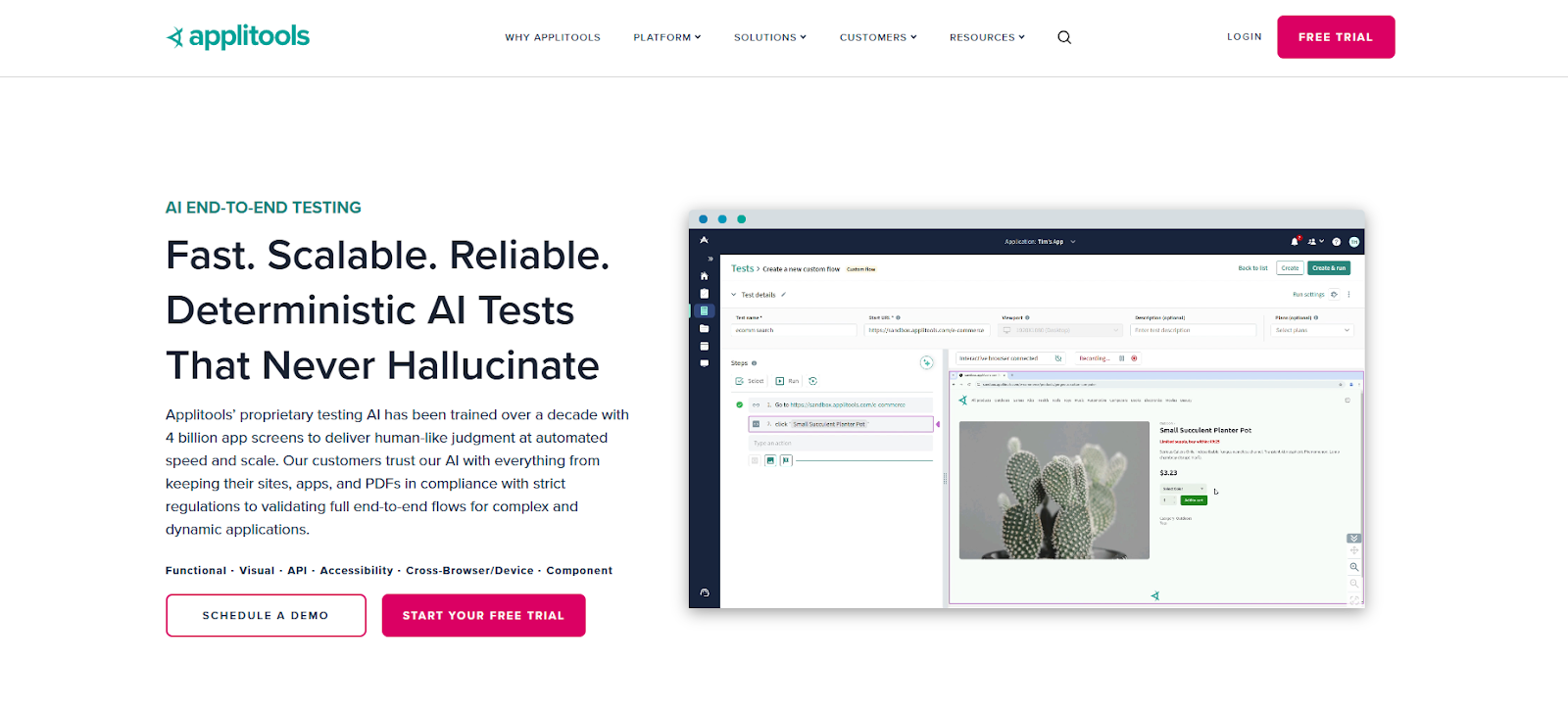Open the team users dropdown icon
This screenshot has width=1568, height=711.
(1315, 241)
